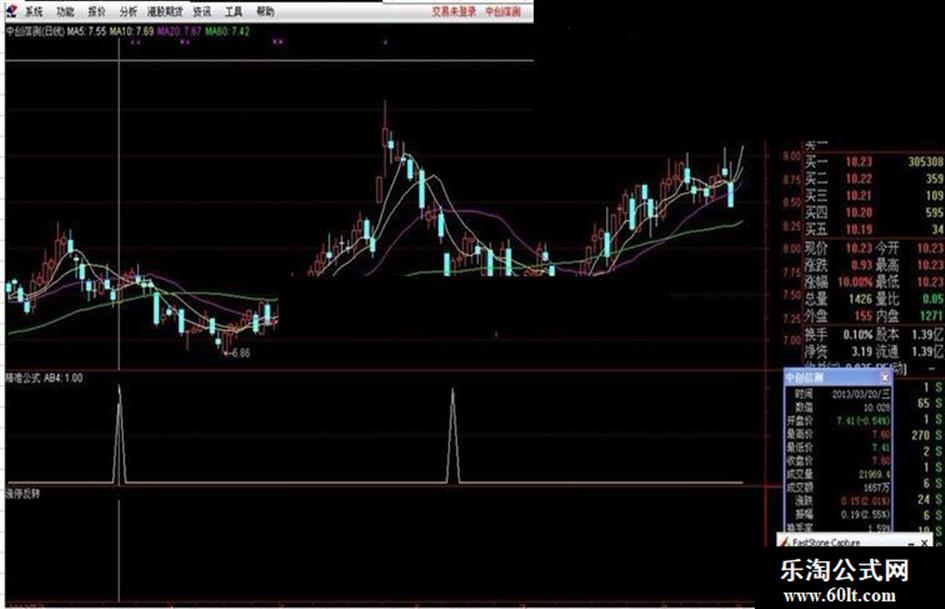
Task: Click the application logo icon in menu bar
Action: coord(11,11)
